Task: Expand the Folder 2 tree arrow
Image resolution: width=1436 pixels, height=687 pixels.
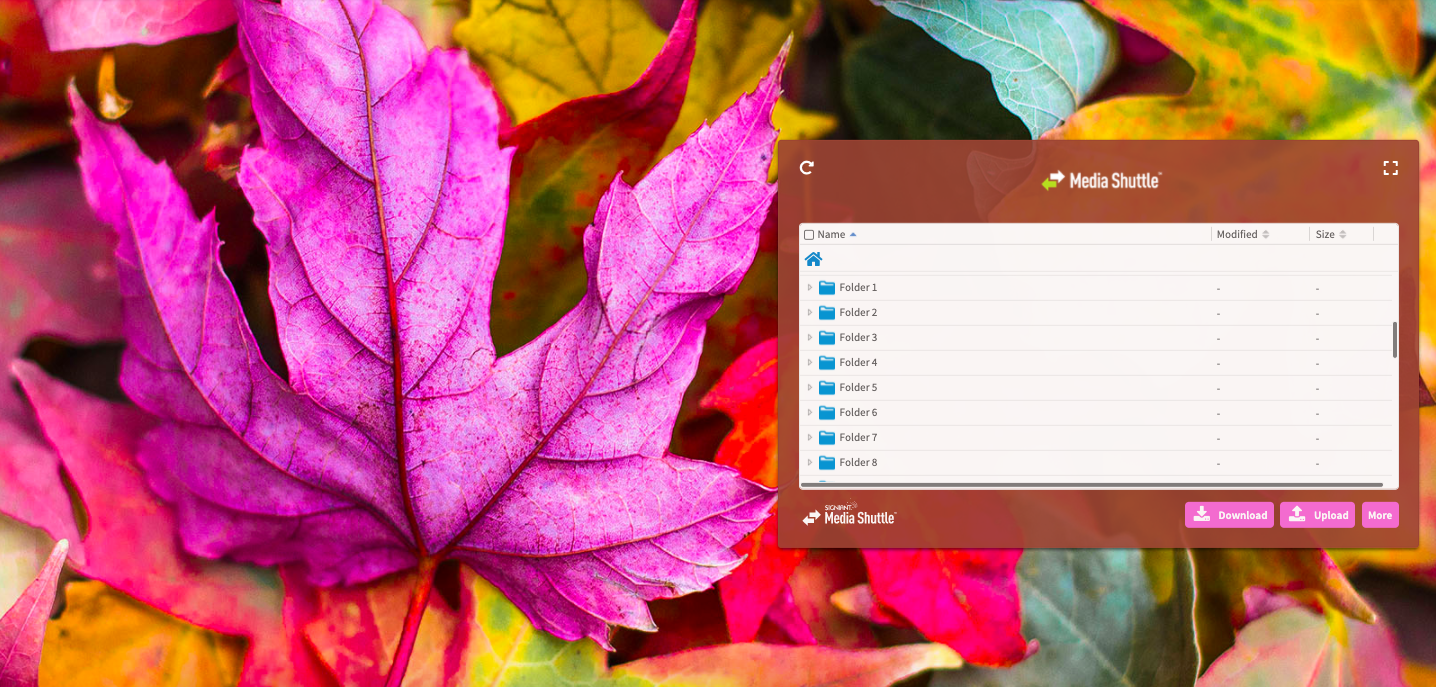Action: [810, 313]
